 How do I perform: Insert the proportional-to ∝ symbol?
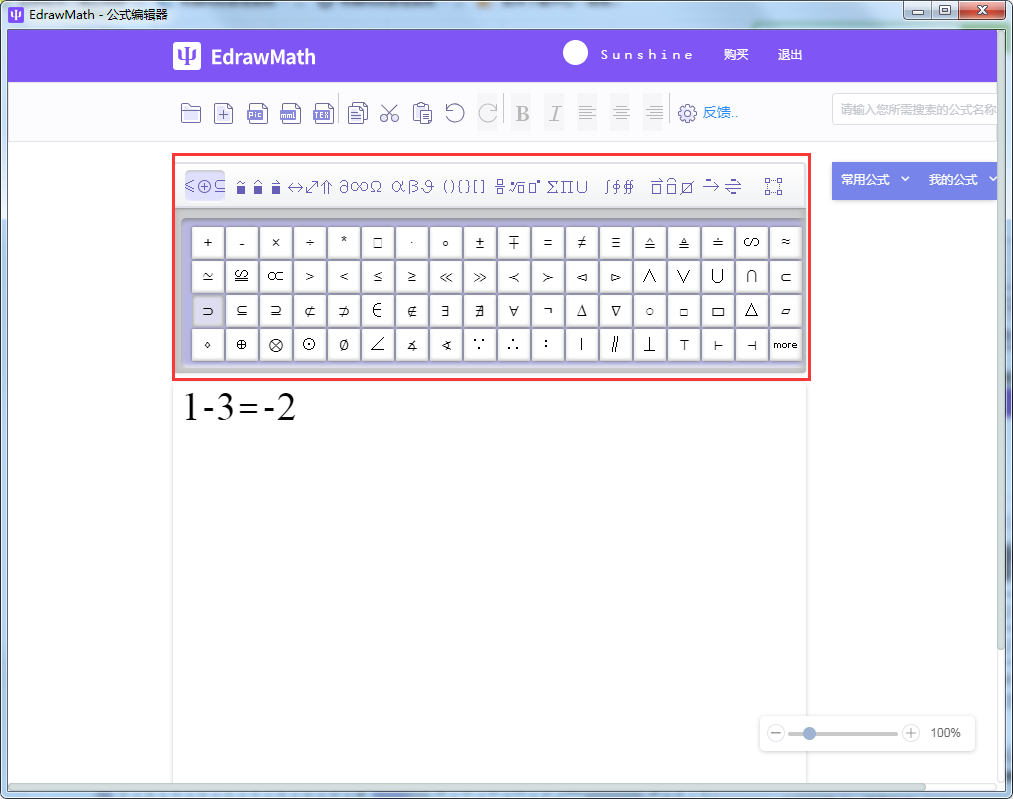pyautogui.click(x=276, y=276)
